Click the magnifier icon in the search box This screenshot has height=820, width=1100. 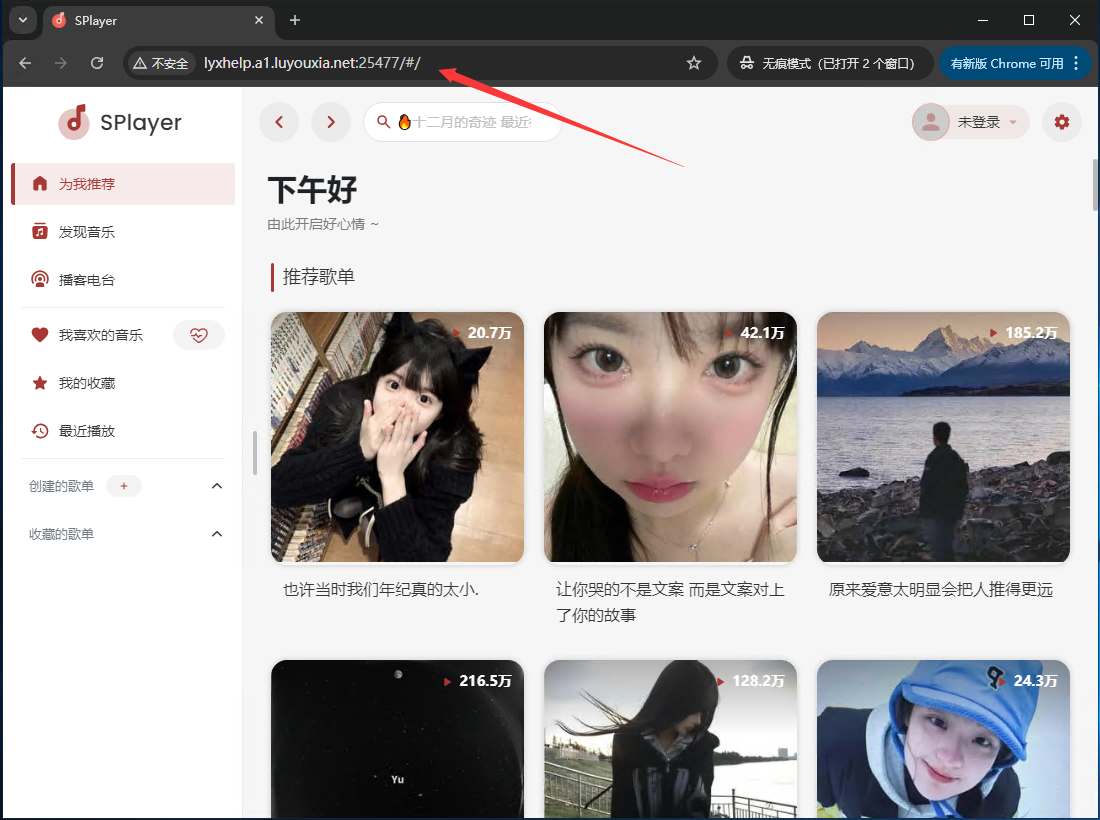click(383, 122)
